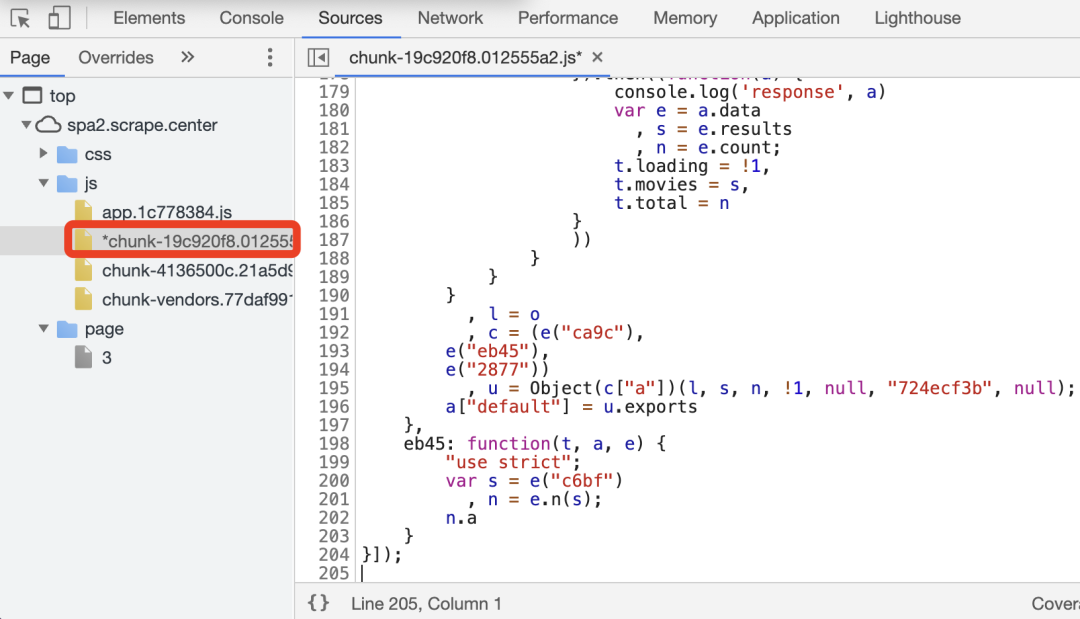Activate the inspect element picker icon
Viewport: 1080px width, 619px height.
[x=21, y=18]
